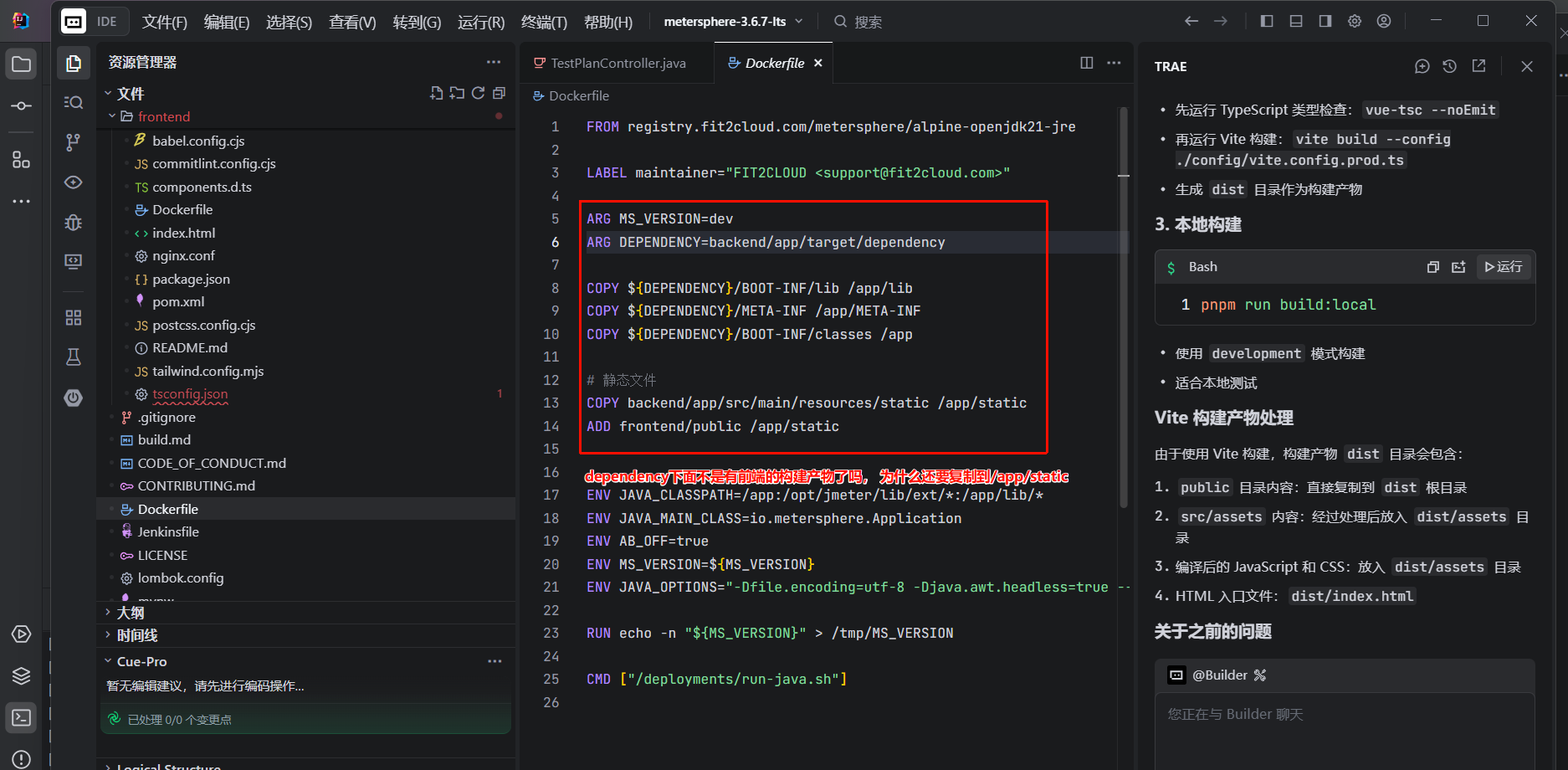Toggle the bottom panel layout
This screenshot has width=1568, height=770.
(x=1296, y=21)
